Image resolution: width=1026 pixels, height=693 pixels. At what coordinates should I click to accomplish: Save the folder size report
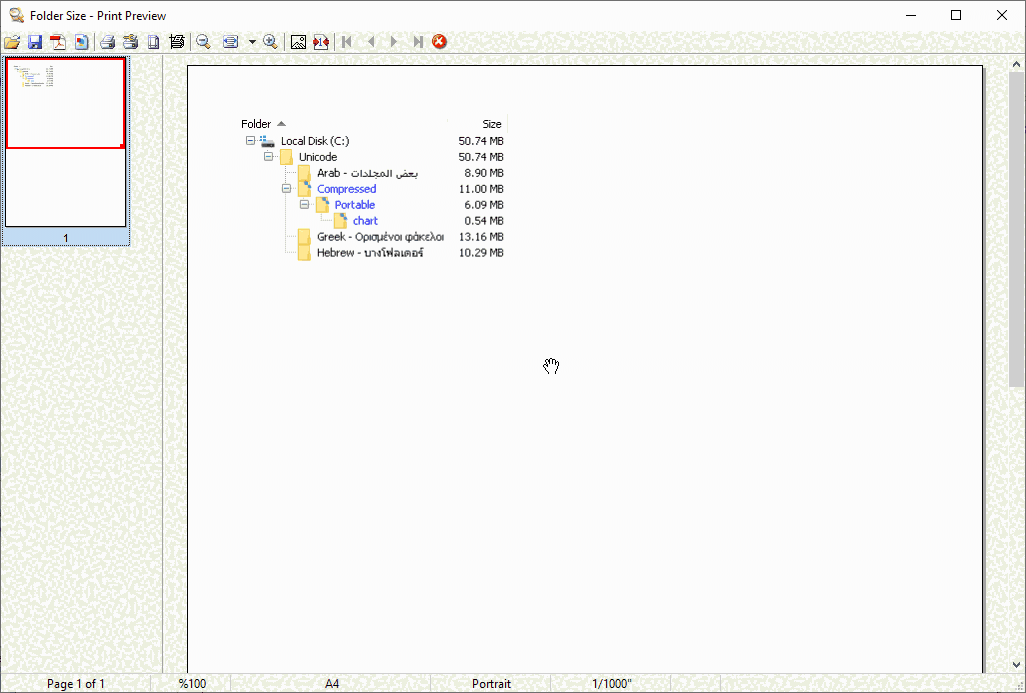(x=35, y=41)
